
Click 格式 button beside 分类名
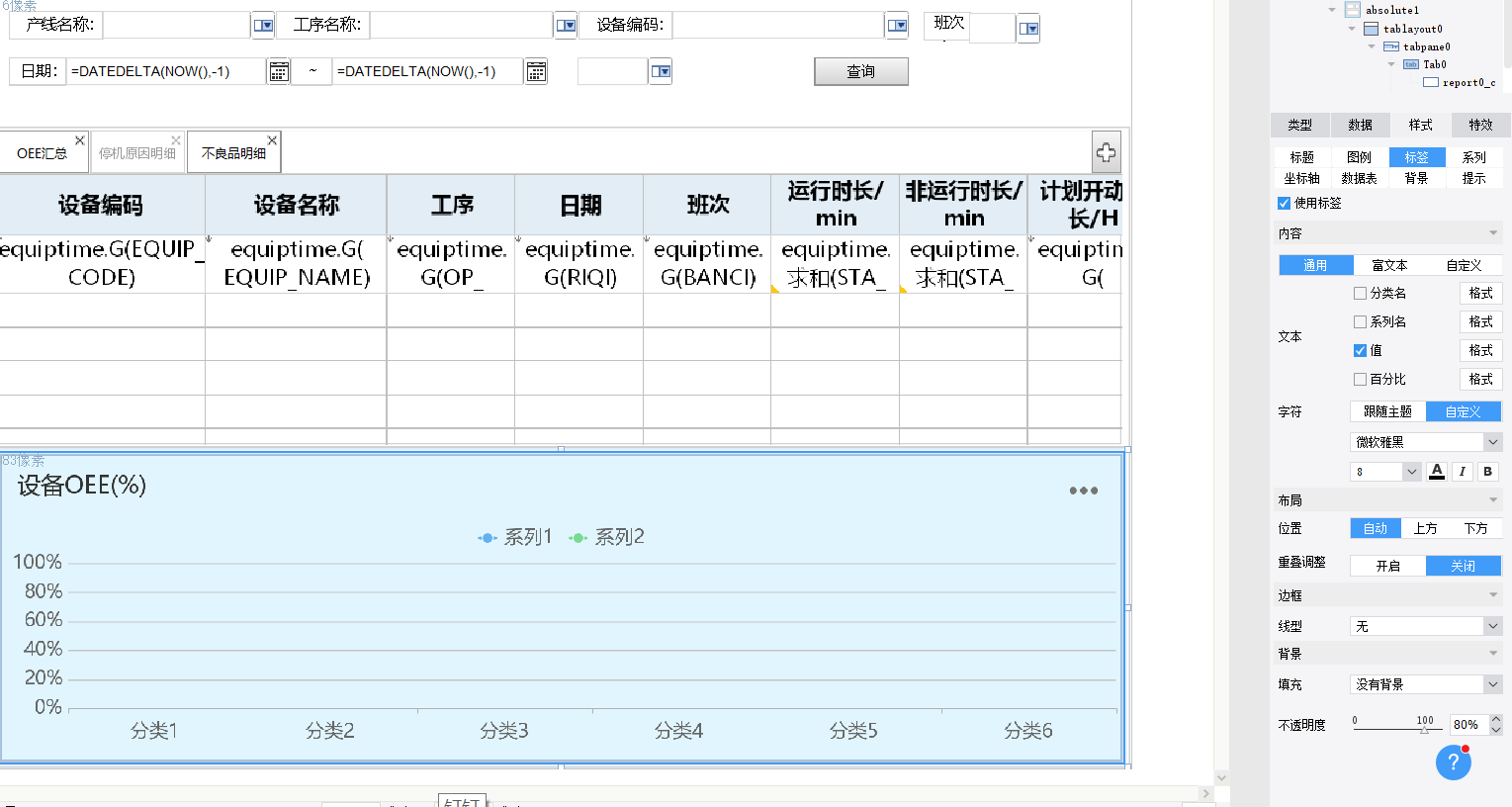click(x=1480, y=293)
